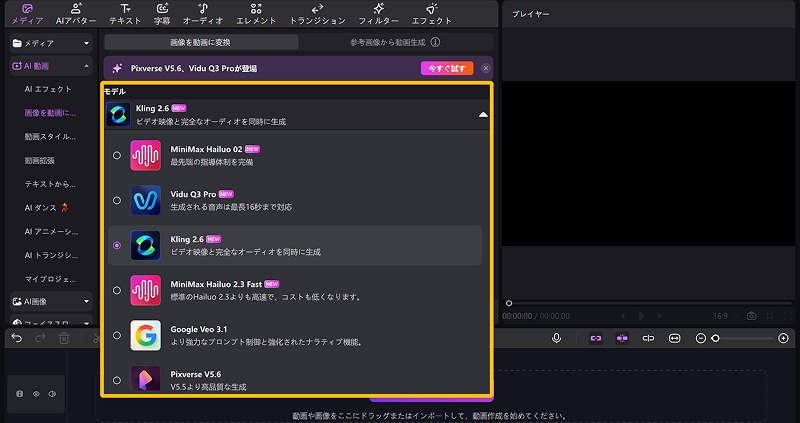Click the microphone voiceover icon

coord(557,338)
